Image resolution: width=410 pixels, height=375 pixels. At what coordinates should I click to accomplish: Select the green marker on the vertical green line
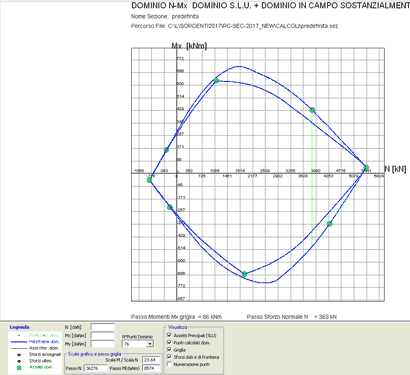[x=312, y=110]
